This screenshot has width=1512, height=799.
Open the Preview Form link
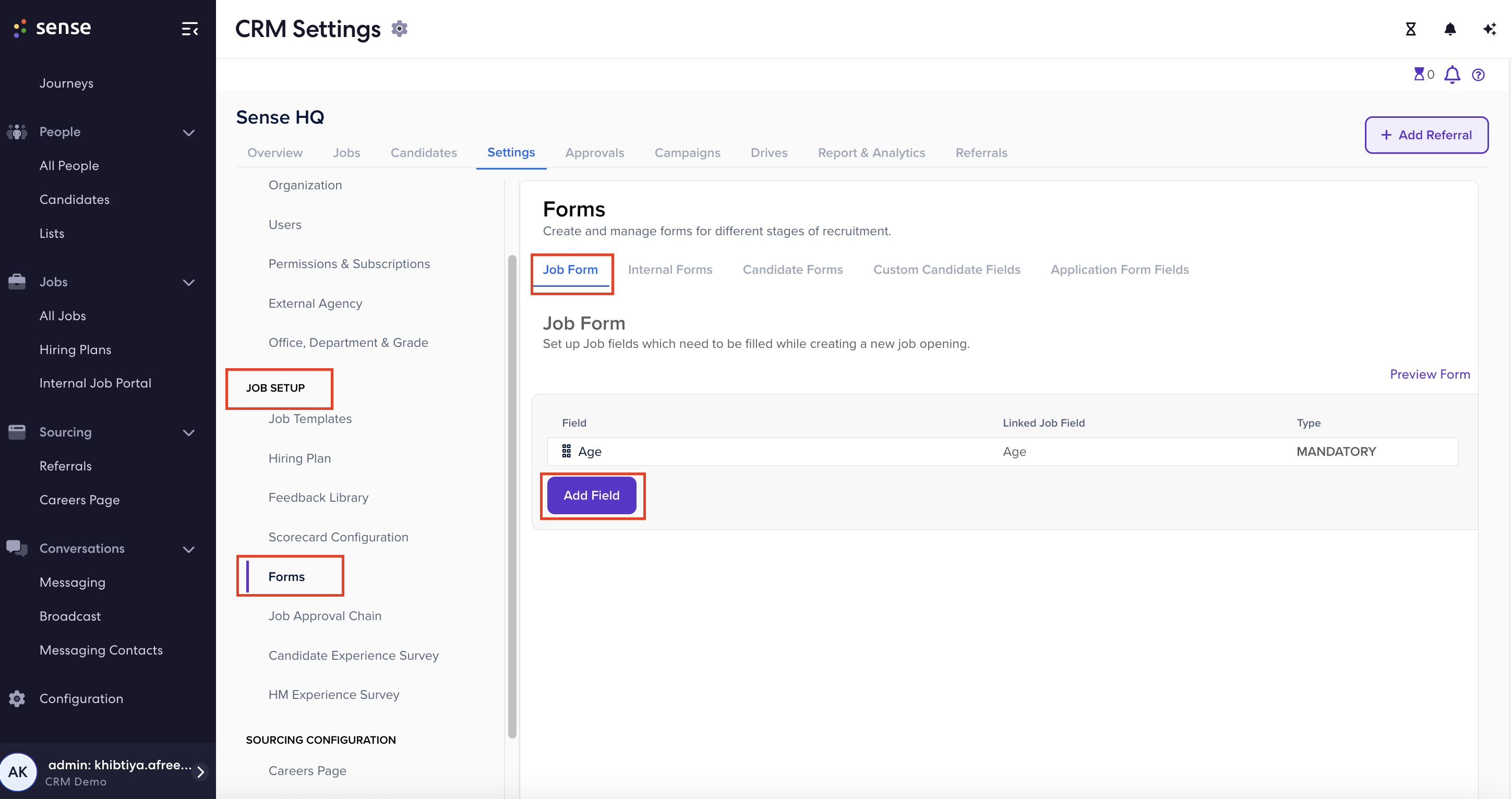[x=1430, y=374]
